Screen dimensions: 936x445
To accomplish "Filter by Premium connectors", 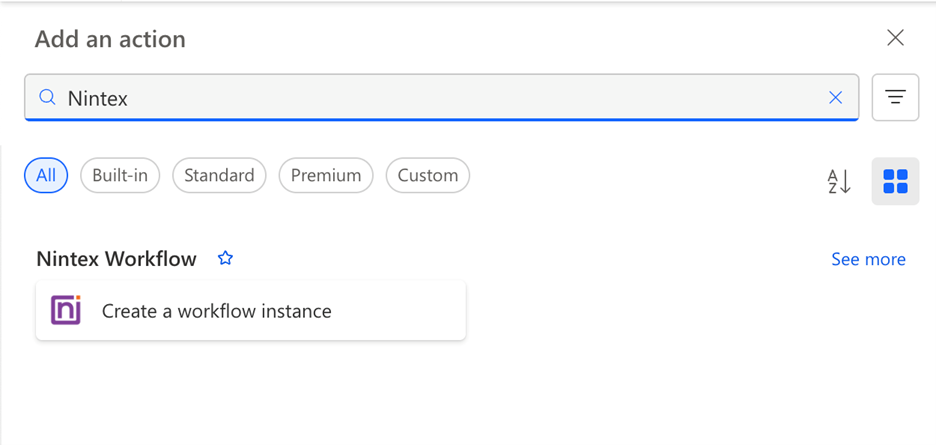I will 326,176.
